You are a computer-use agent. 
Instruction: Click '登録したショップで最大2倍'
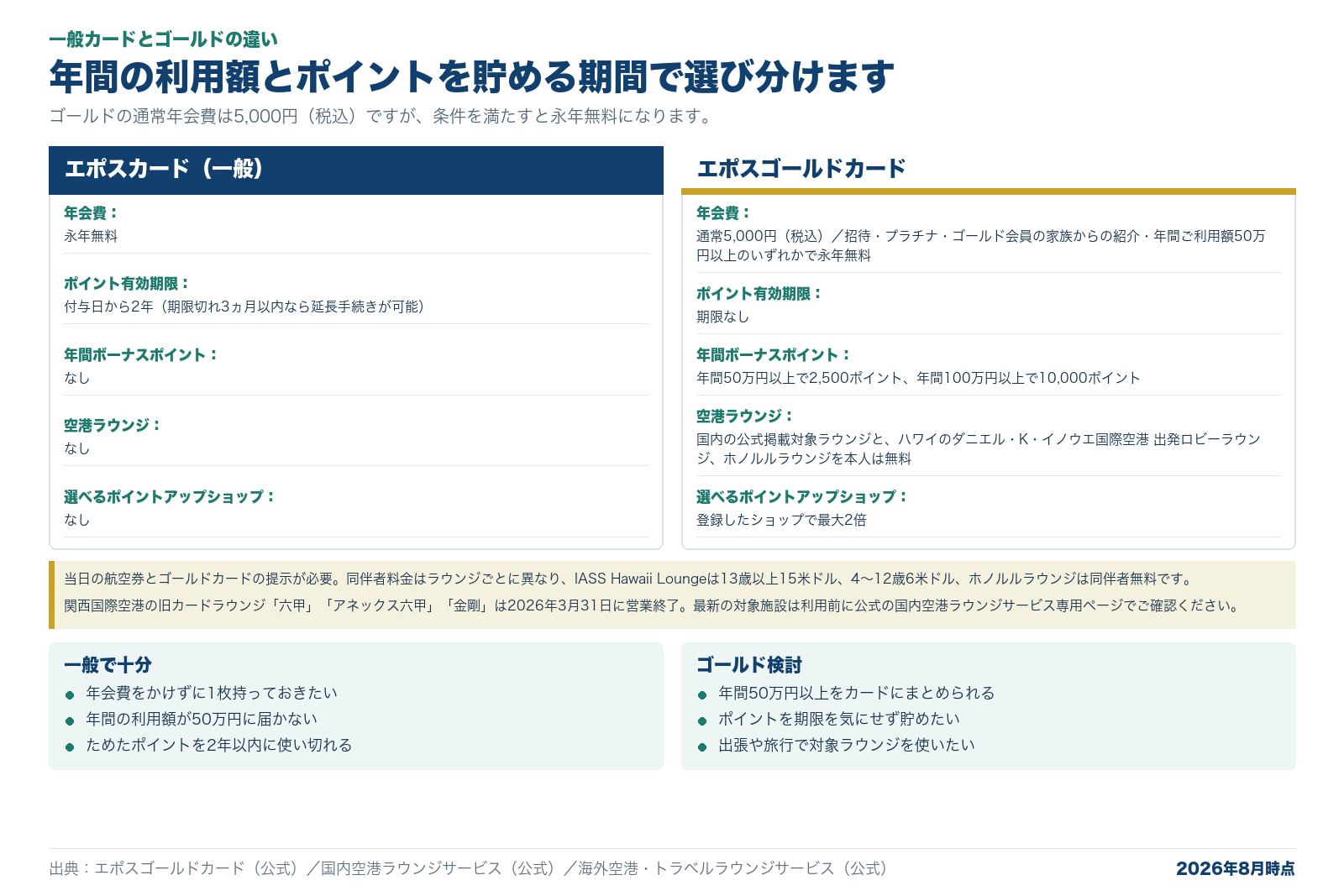pyautogui.click(x=781, y=520)
